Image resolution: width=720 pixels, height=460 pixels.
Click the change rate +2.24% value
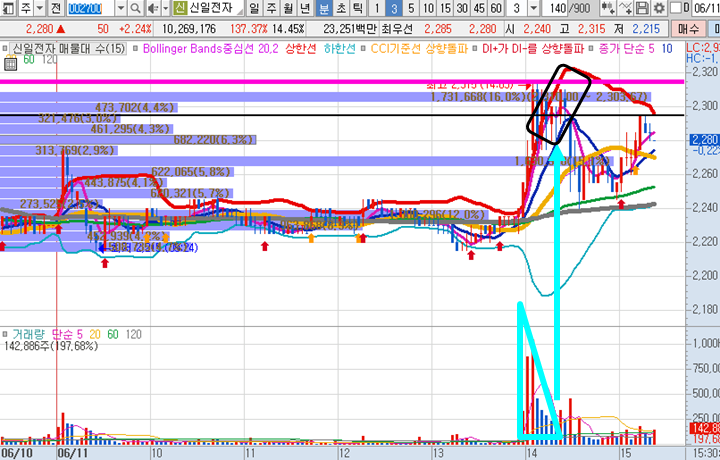click(x=135, y=29)
